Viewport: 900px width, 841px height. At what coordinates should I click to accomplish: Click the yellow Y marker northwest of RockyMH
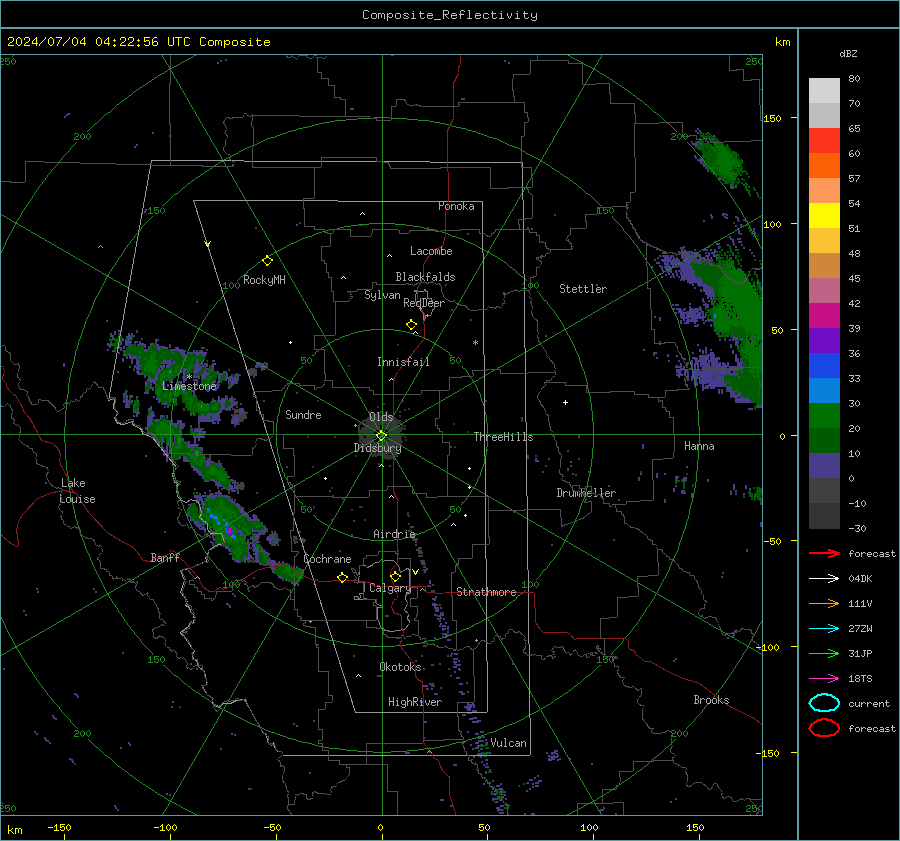208,244
